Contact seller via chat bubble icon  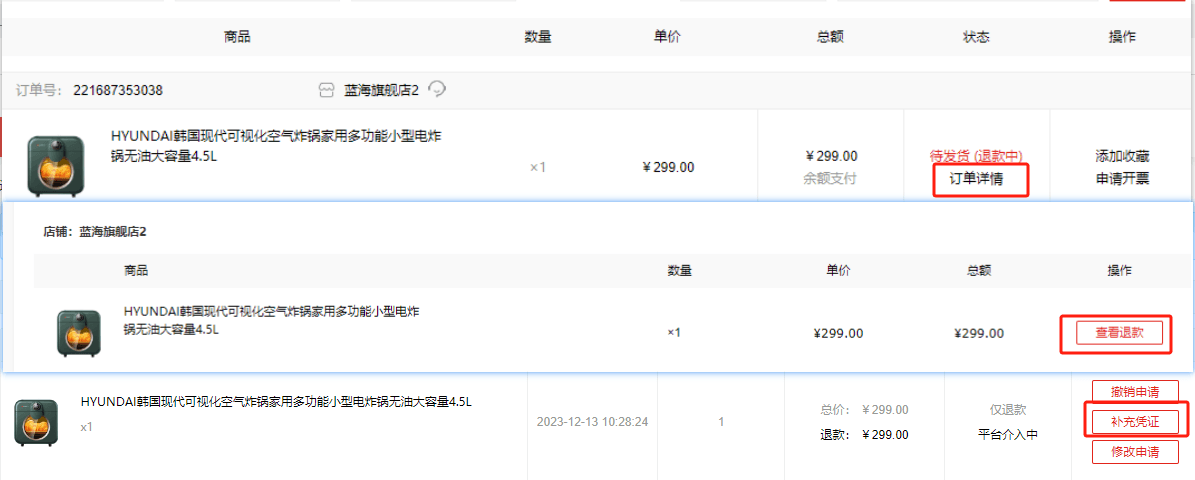pos(437,90)
